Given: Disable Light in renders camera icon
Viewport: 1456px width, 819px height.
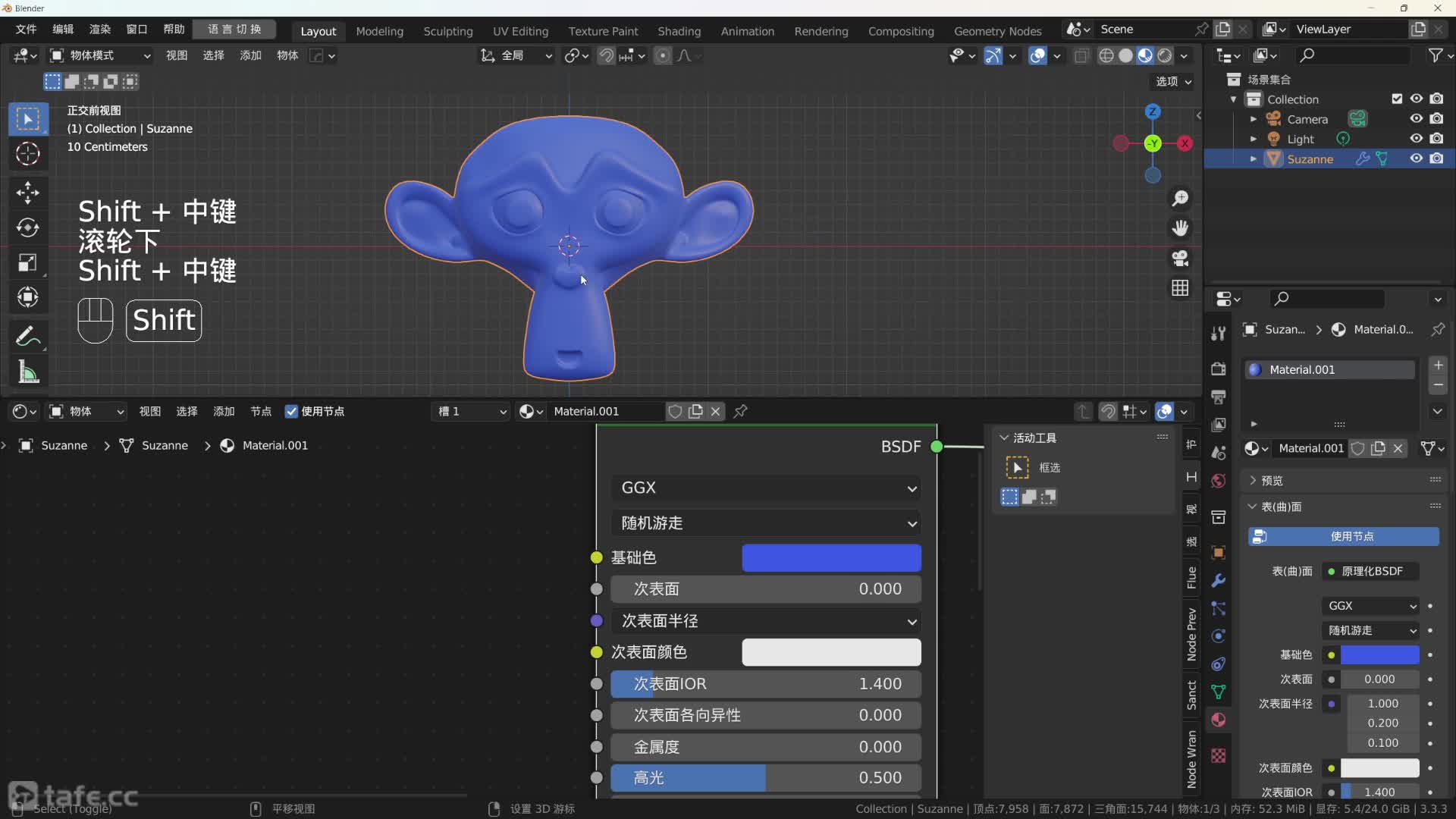Looking at the screenshot, I should [1436, 139].
